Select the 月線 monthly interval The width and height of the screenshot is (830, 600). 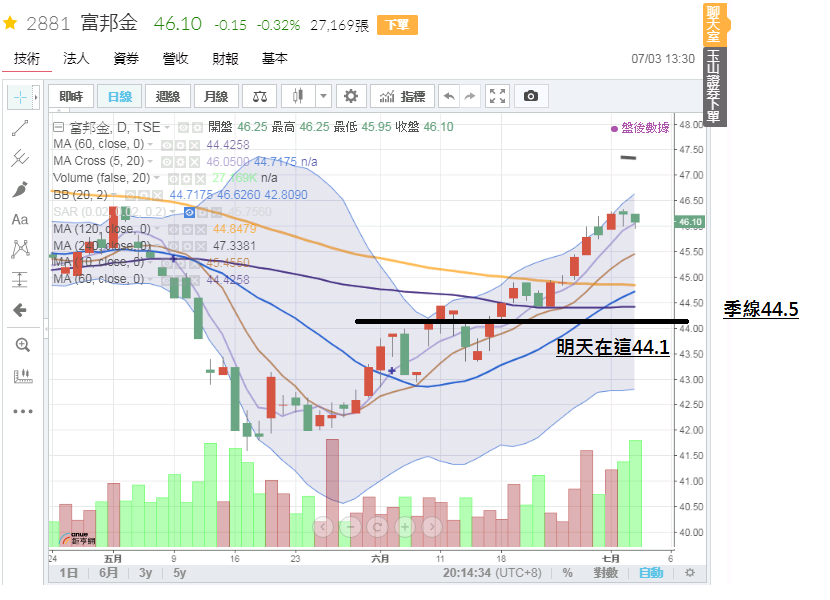coord(216,96)
